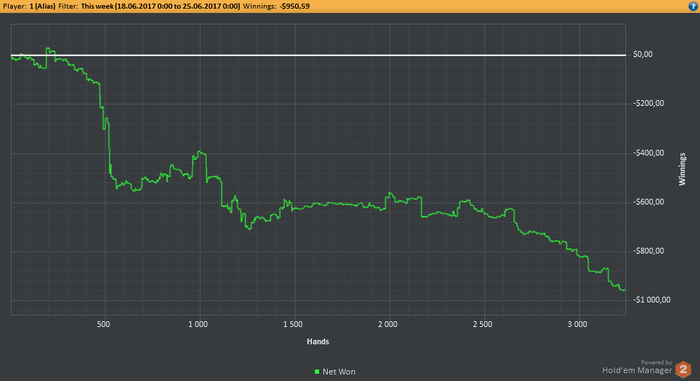Click the -$200,00 axis label
Image resolution: width=700 pixels, height=381 pixels.
pos(649,104)
